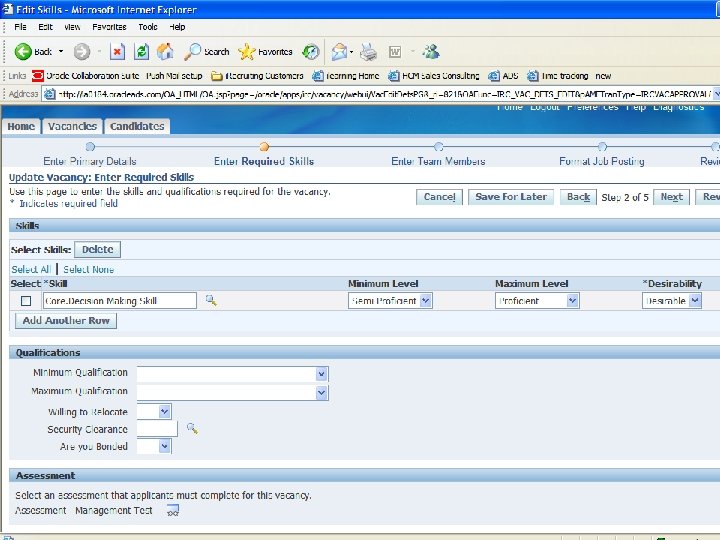720x540 pixels.
Task: Click the Internet Explorer title bar icon
Action: tap(7, 9)
